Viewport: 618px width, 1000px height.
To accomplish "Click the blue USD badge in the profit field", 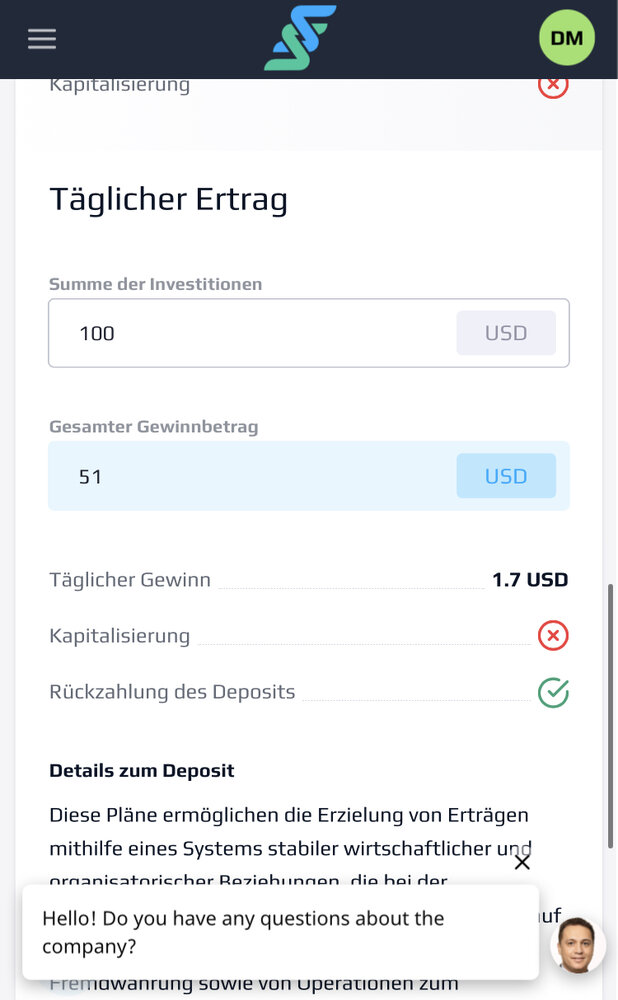I will tap(506, 476).
